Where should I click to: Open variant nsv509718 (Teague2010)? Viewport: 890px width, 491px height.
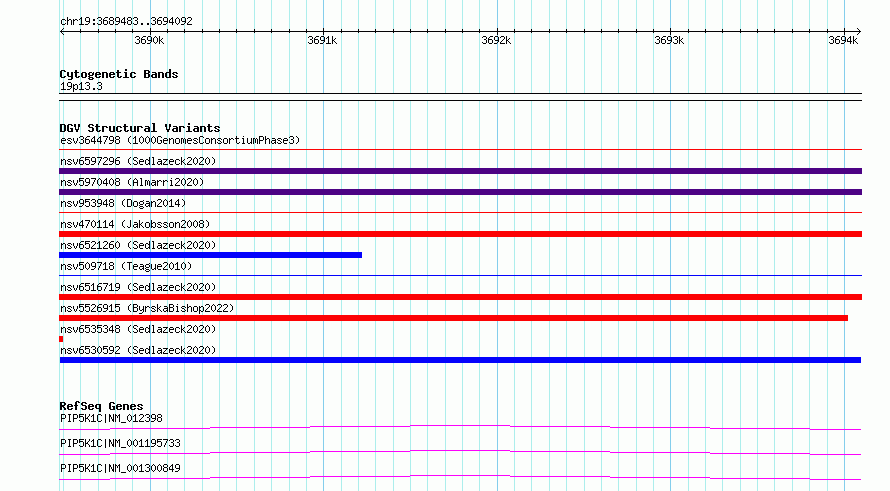click(126, 266)
